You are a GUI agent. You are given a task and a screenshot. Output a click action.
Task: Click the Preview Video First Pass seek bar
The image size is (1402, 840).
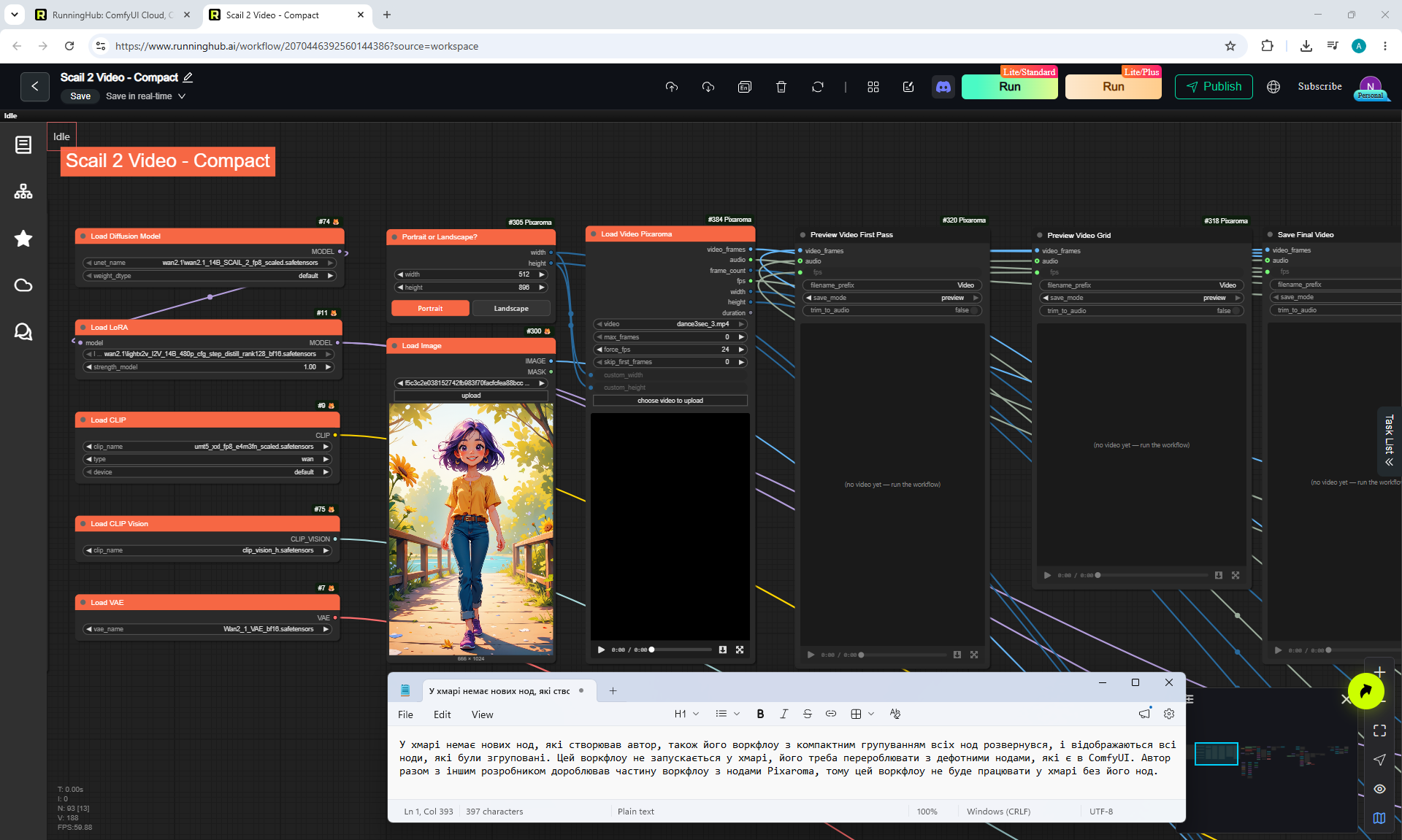[903, 655]
